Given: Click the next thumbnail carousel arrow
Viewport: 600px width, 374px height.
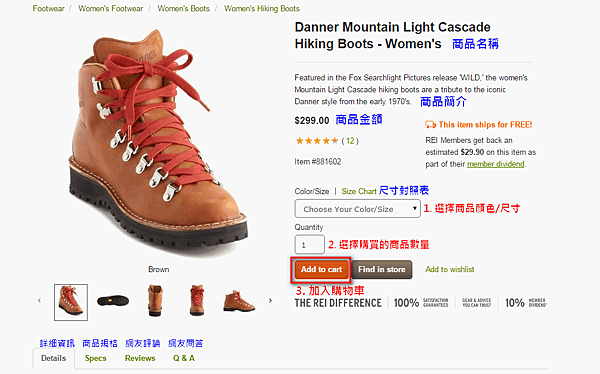Looking at the screenshot, I should pos(270,301).
